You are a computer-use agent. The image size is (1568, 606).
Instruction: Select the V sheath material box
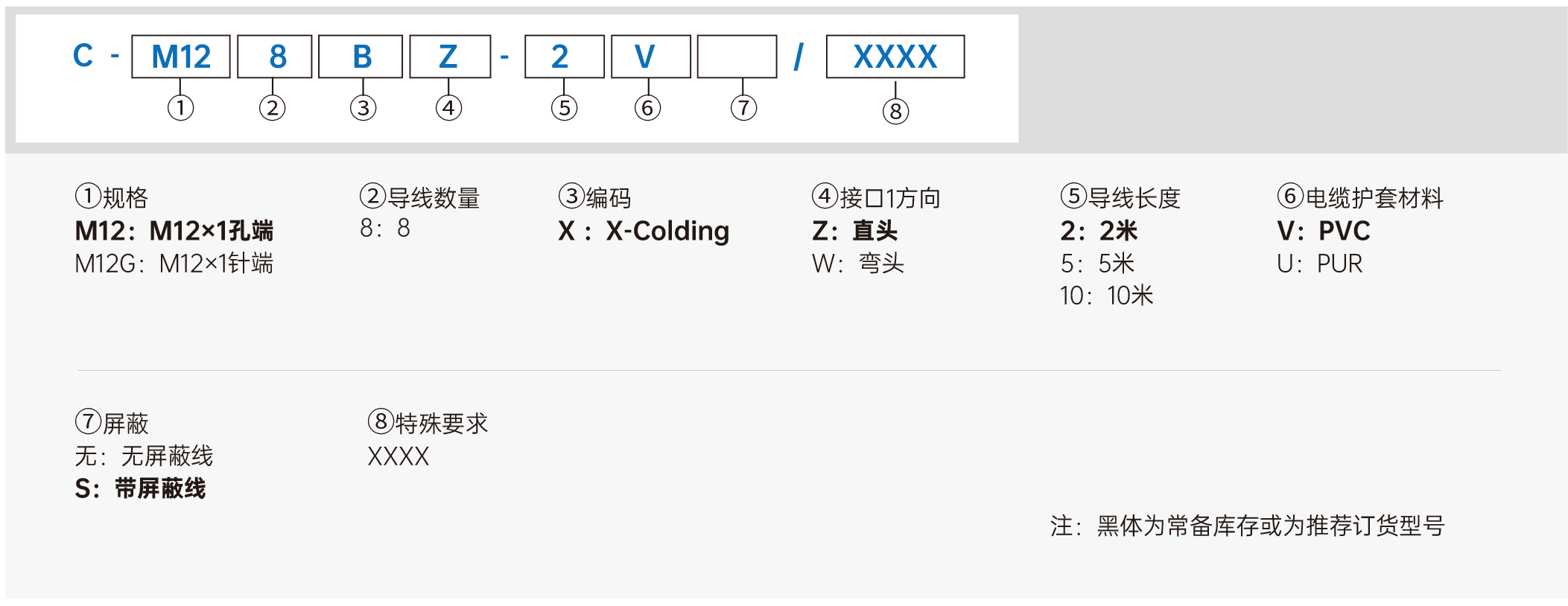pos(651,57)
